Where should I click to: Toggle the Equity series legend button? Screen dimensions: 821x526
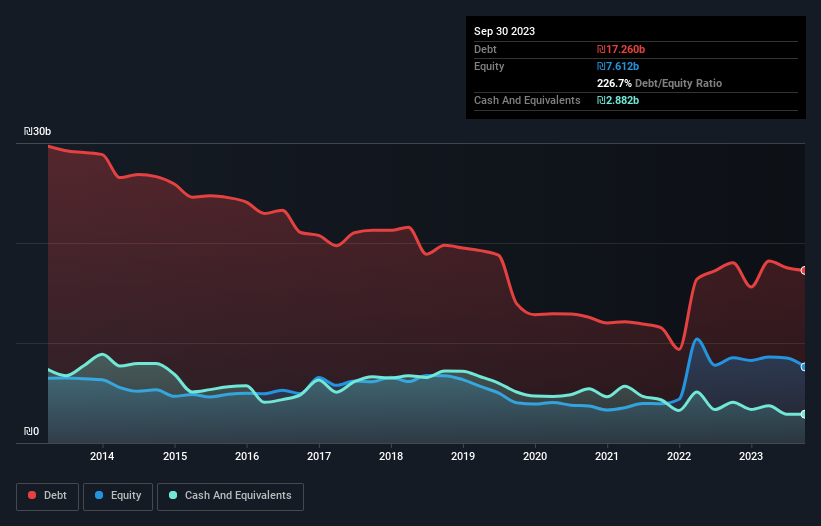(118, 496)
